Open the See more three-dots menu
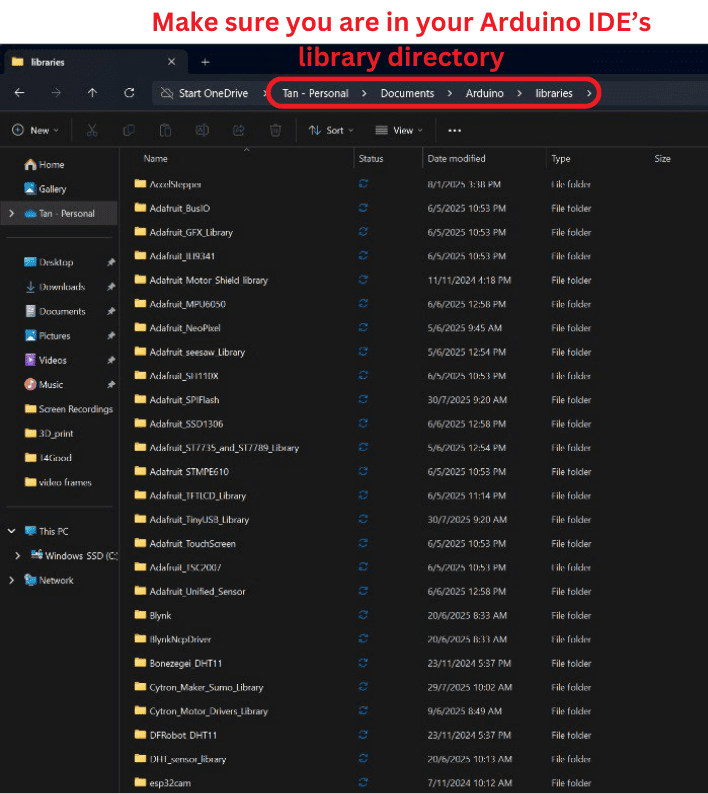The height and width of the screenshot is (794, 708). click(x=455, y=130)
